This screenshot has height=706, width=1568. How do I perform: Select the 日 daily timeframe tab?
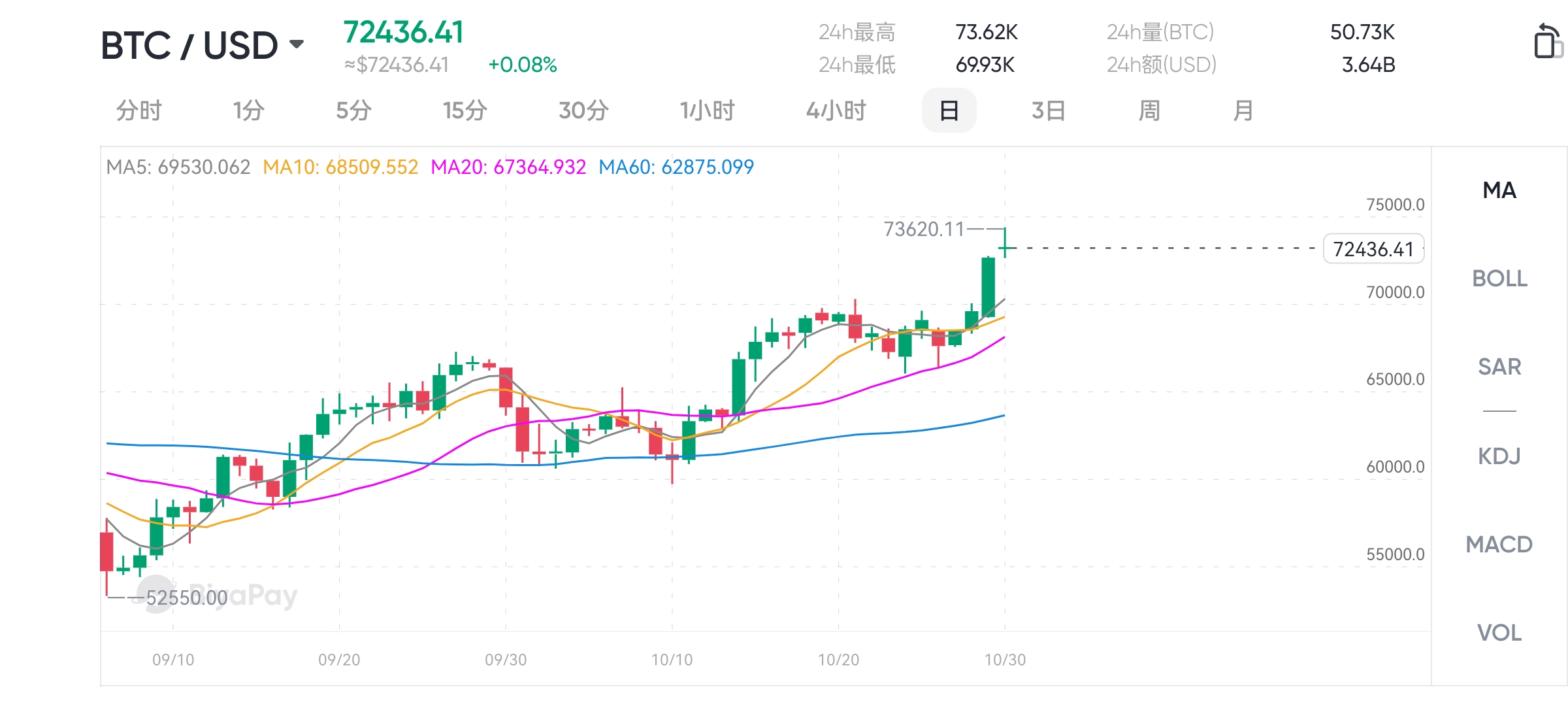coord(949,110)
